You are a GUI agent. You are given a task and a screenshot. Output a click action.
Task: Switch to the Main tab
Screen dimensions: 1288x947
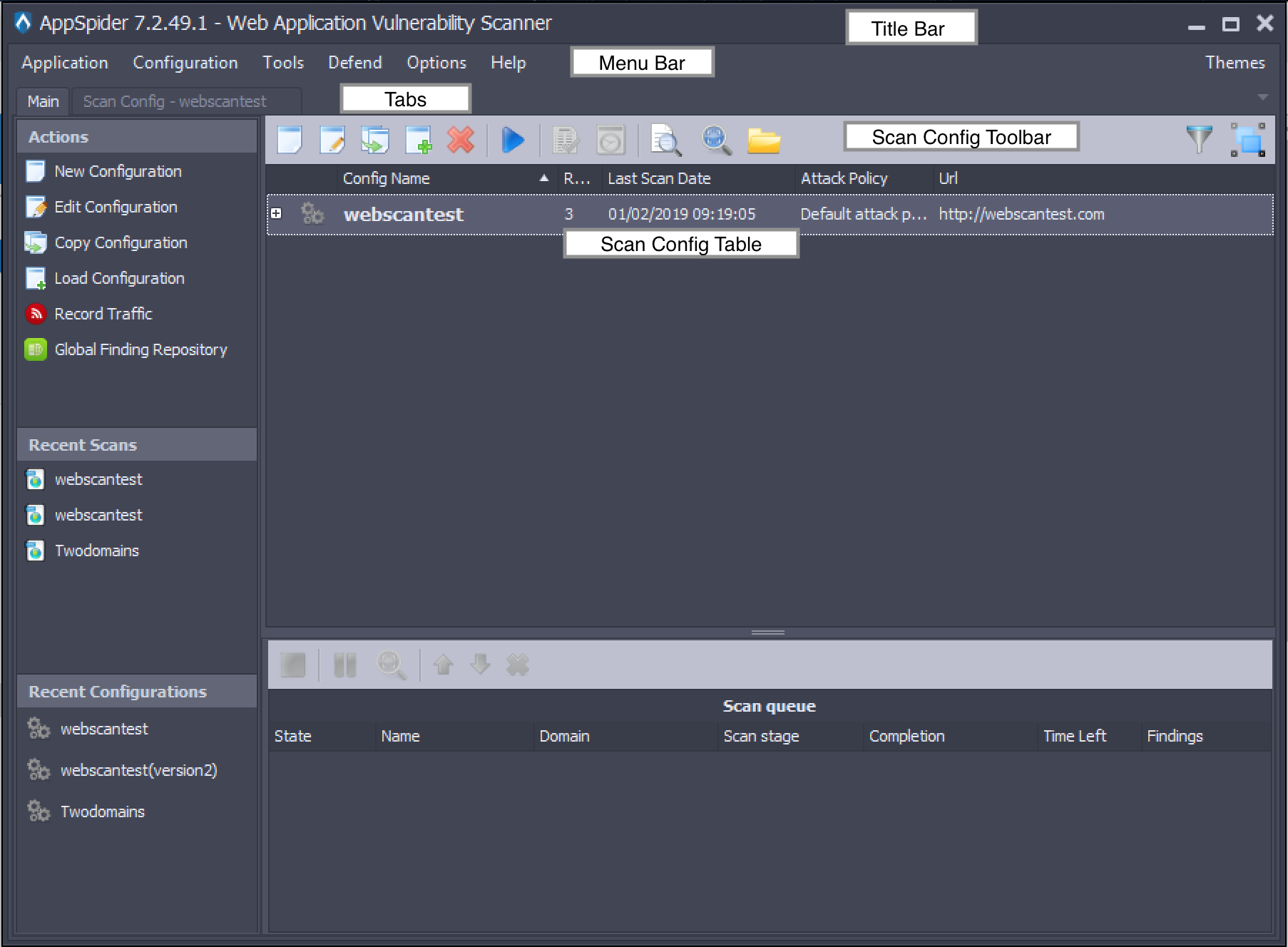44,101
